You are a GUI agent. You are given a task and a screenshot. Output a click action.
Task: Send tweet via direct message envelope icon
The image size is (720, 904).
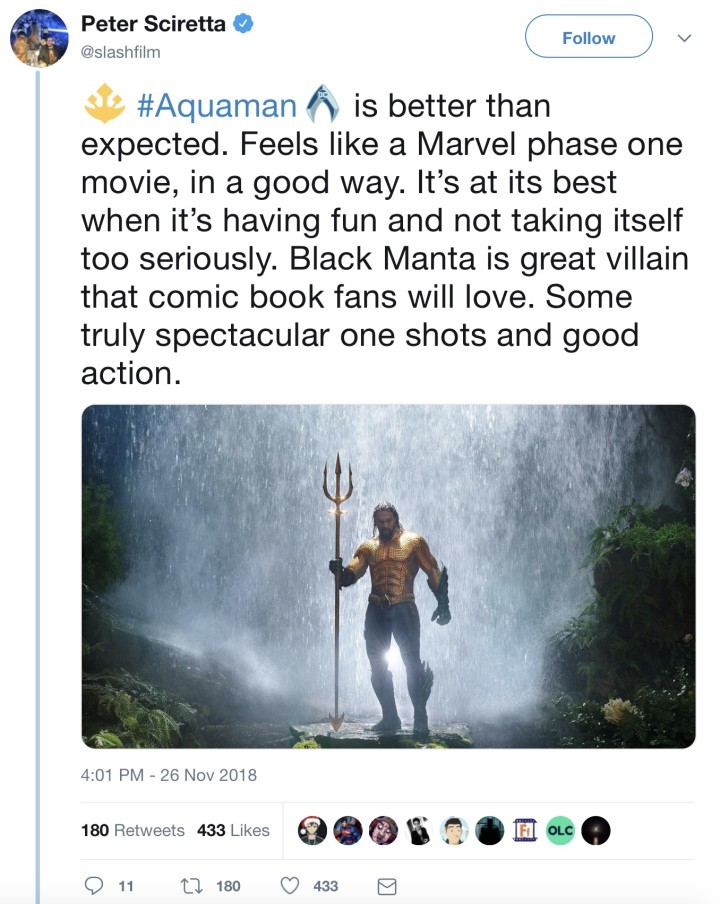tap(386, 886)
